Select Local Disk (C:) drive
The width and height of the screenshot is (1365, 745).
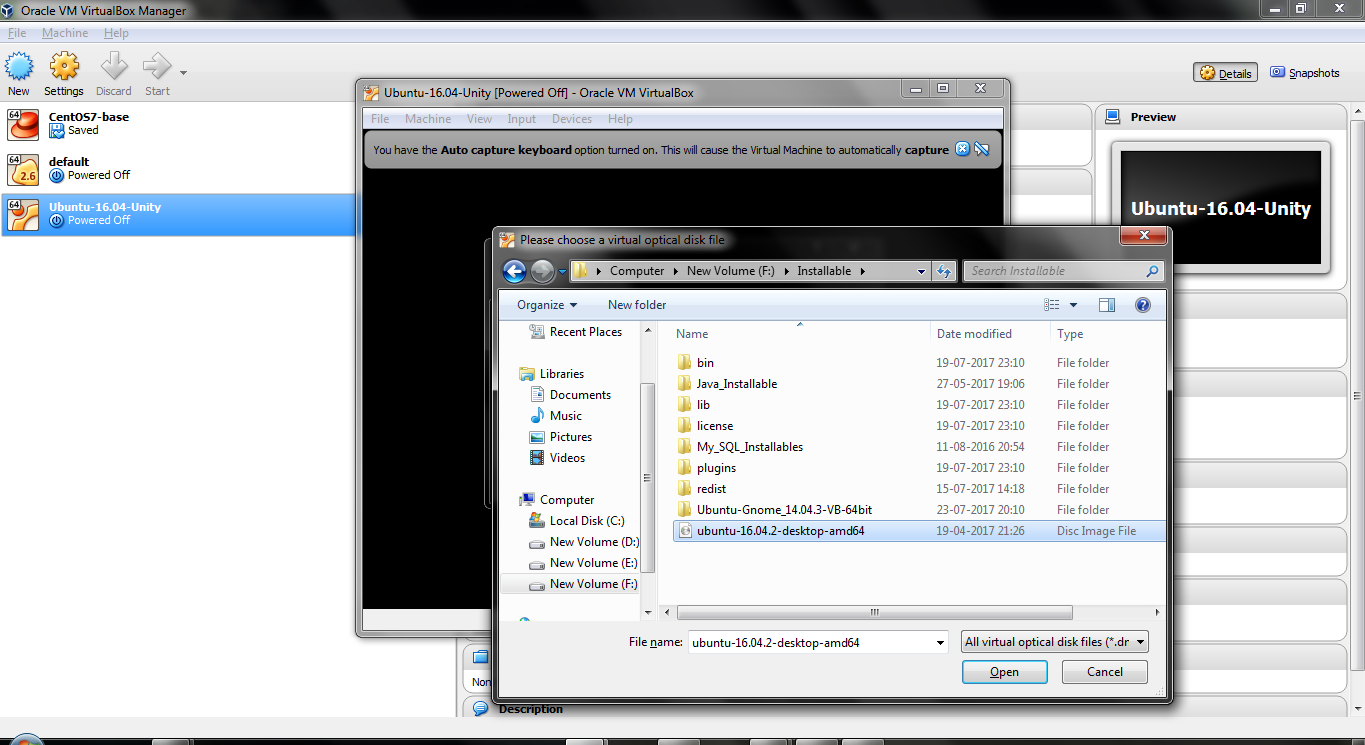pos(576,521)
